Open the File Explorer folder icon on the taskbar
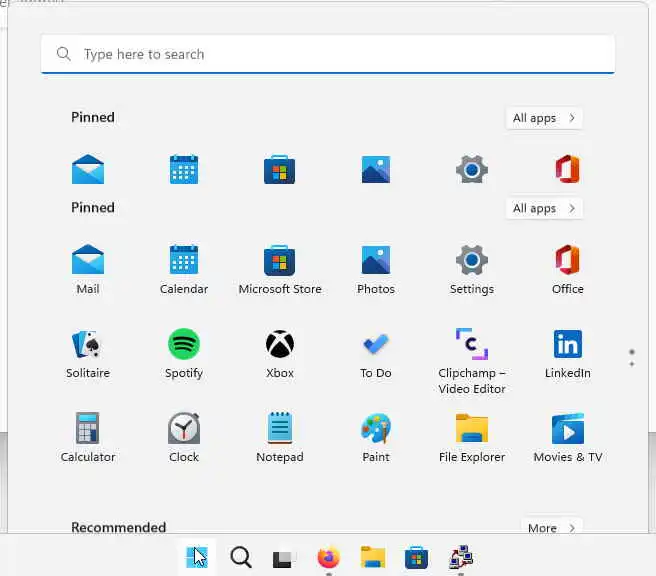 (x=373, y=557)
